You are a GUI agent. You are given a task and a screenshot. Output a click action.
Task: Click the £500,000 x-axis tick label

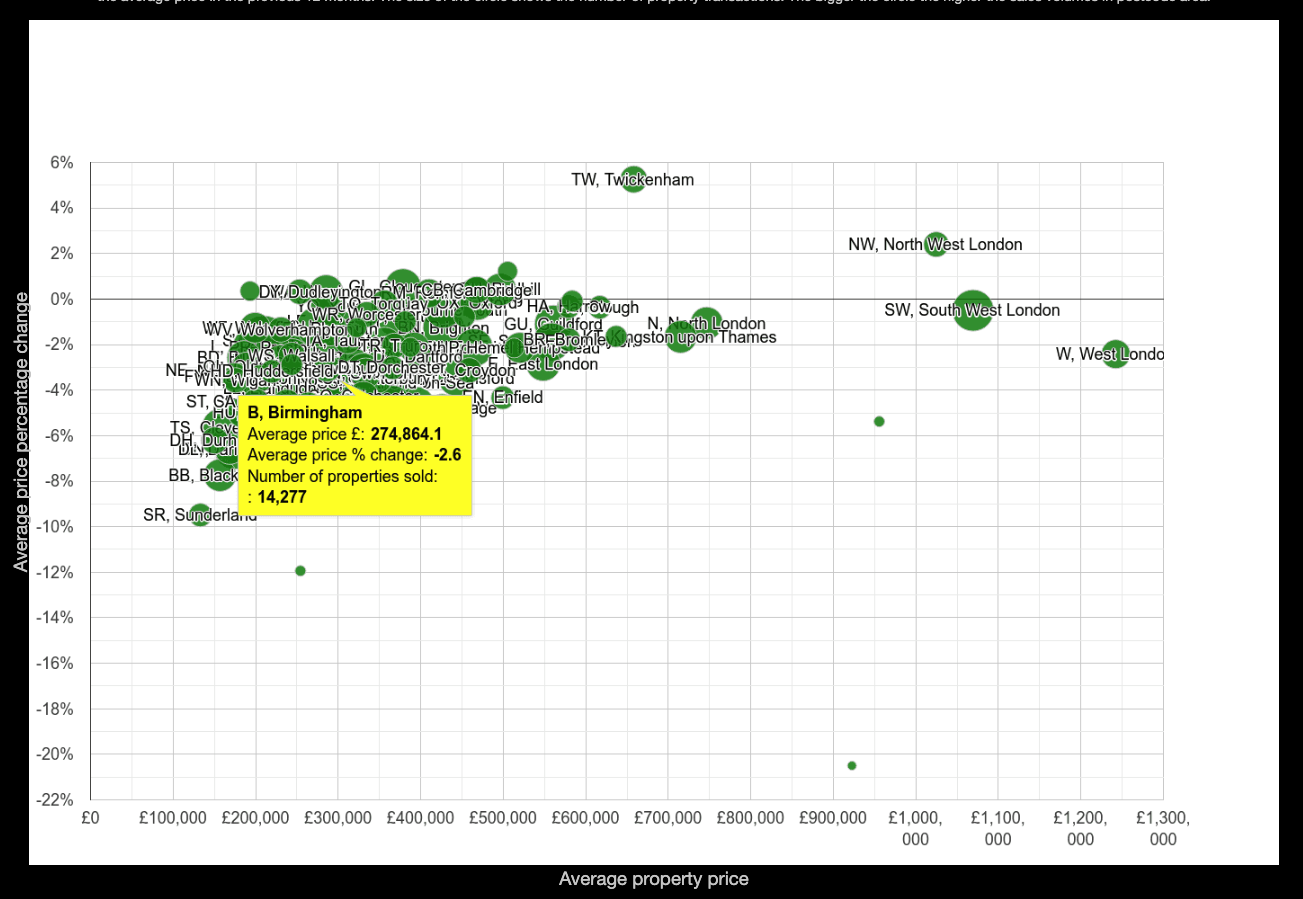coord(503,818)
